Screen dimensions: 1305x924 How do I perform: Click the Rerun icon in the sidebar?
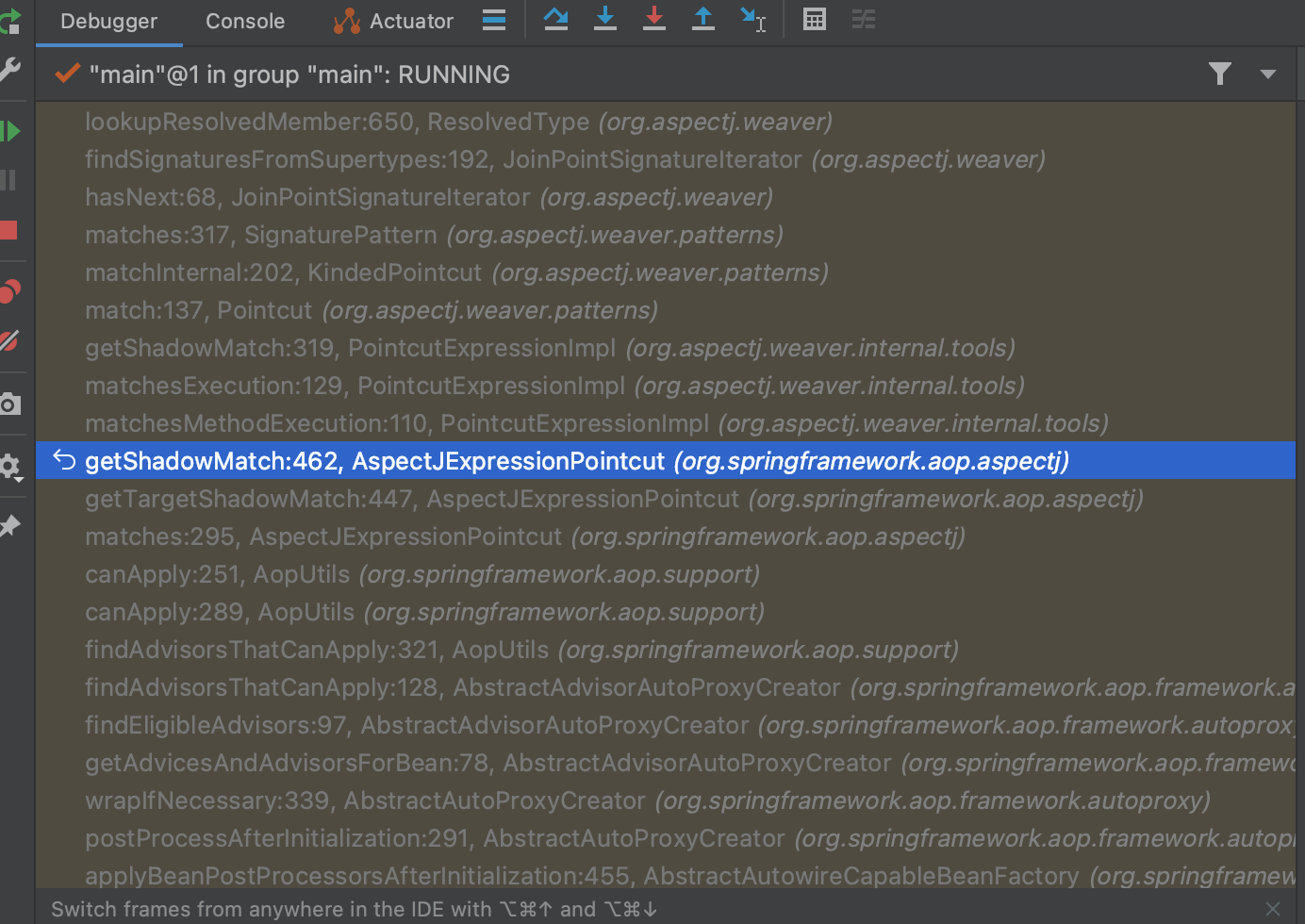tap(10, 21)
